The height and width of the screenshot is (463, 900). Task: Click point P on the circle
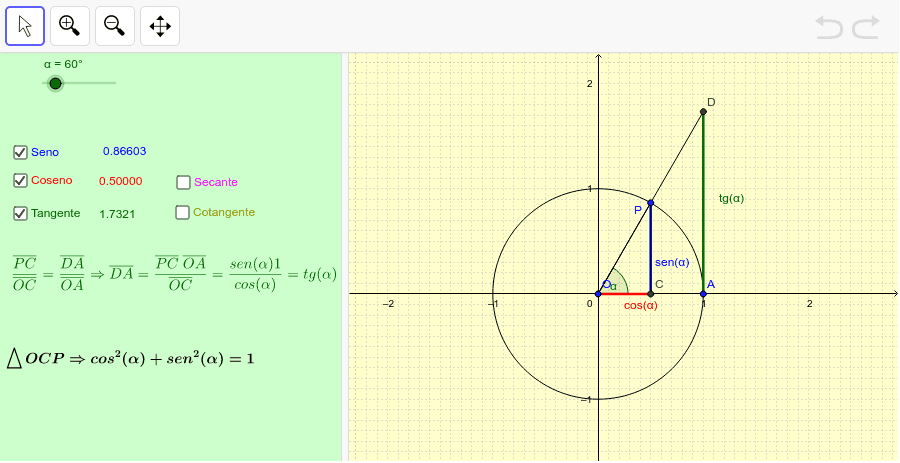point(650,203)
